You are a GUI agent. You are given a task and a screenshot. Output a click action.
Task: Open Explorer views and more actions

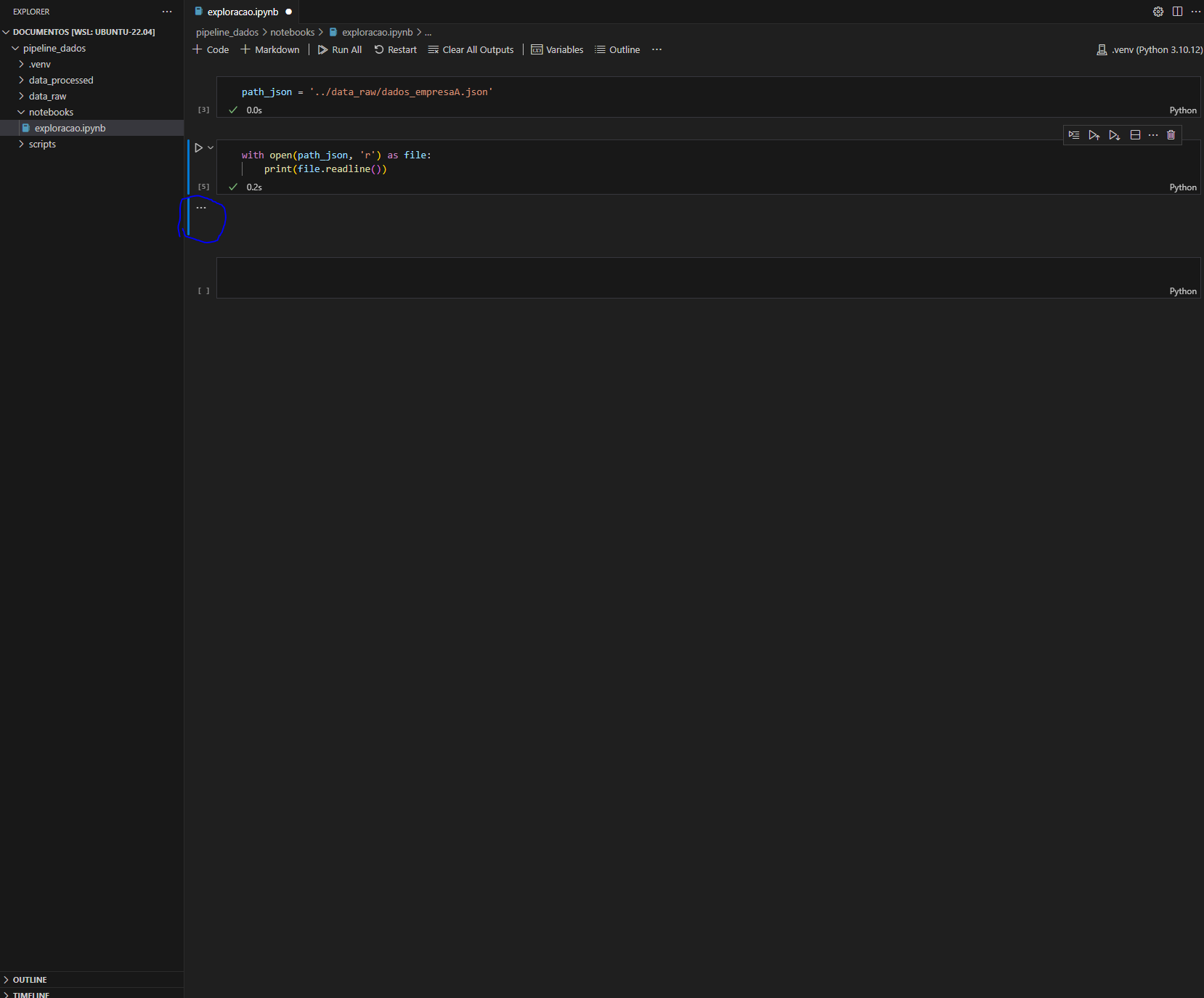[x=167, y=12]
